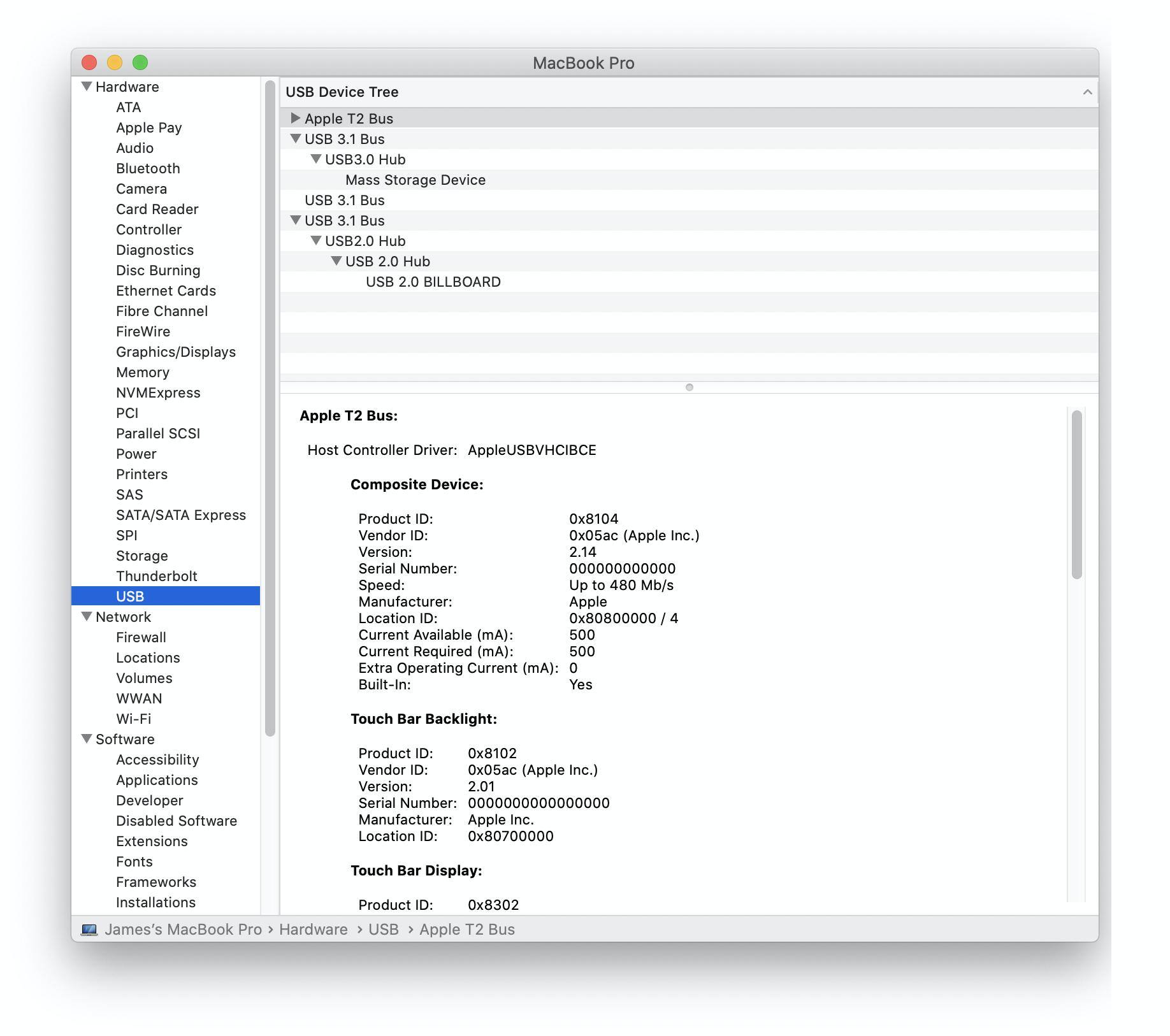
Task: Collapse the USB3.0 Hub tree node
Action: pos(315,159)
